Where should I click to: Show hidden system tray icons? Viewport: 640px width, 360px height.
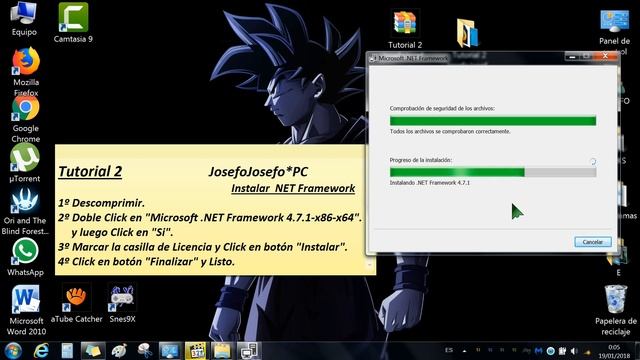[x=464, y=351]
